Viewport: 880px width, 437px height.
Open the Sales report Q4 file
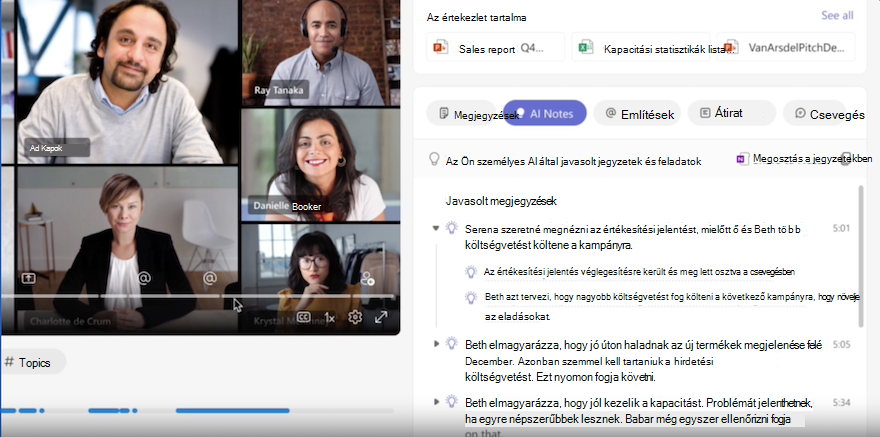tap(496, 48)
